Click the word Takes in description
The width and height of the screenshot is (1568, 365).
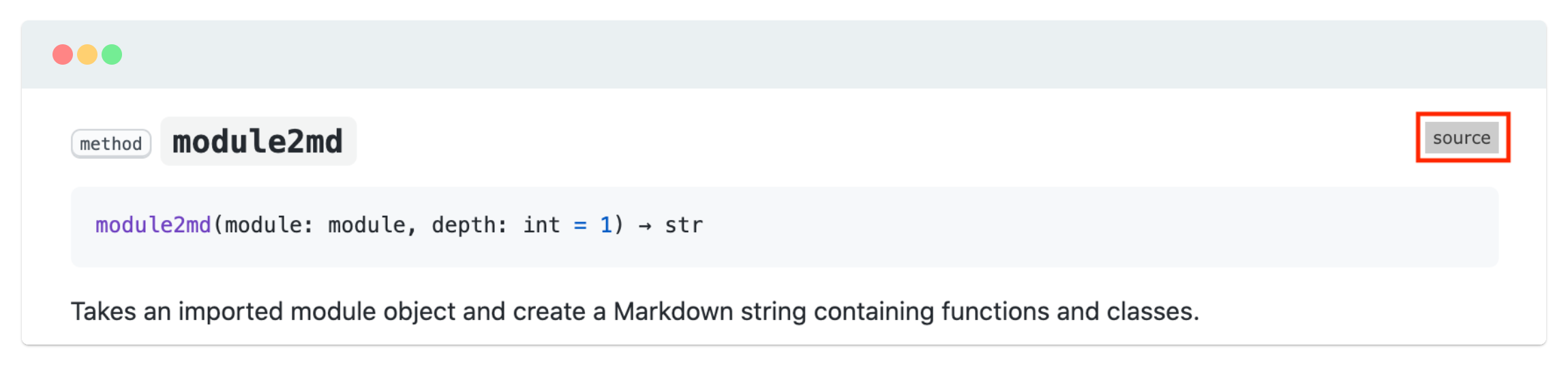104,312
